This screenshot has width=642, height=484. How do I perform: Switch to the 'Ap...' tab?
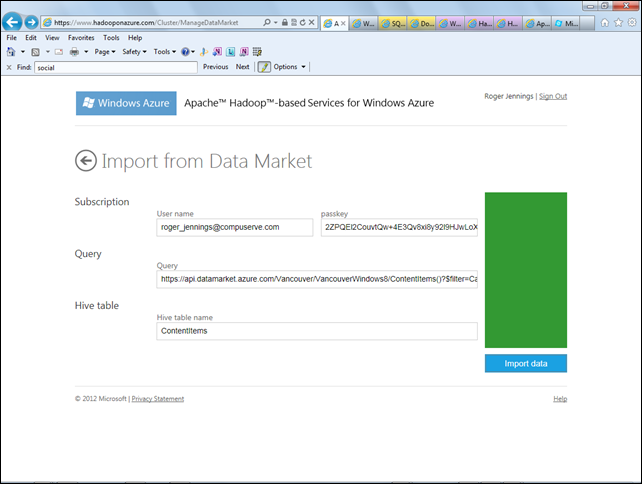click(x=537, y=24)
